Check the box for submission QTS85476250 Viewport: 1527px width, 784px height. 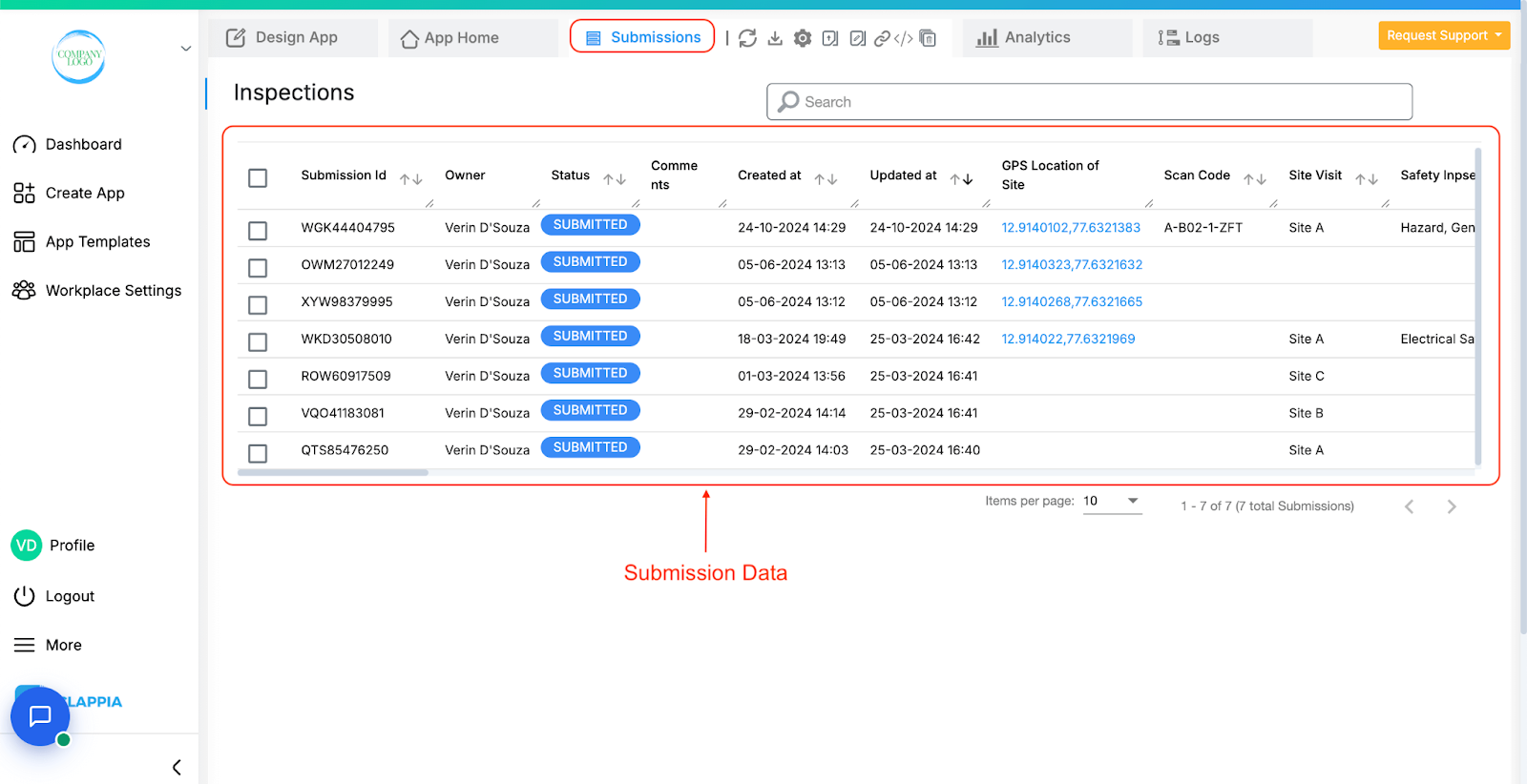(x=258, y=453)
